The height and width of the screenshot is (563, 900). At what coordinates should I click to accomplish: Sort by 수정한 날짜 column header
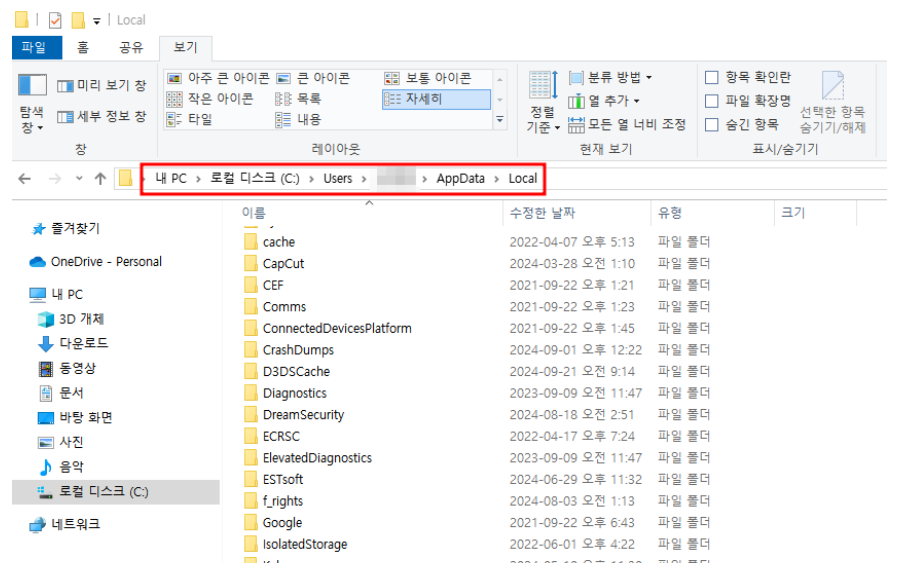(x=541, y=213)
